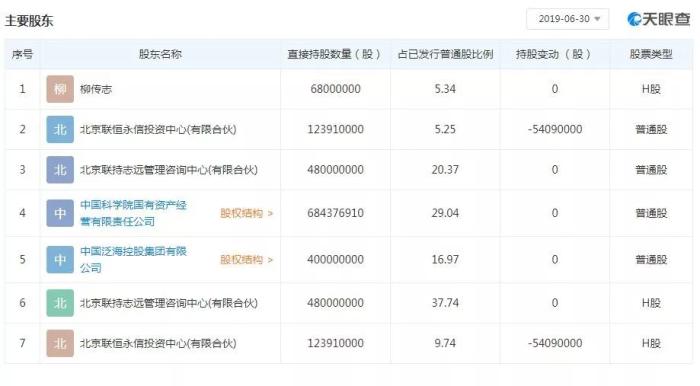Image resolution: width=700 pixels, height=386 pixels.
Task: Click the ratio value 37.74
Action: (x=445, y=303)
